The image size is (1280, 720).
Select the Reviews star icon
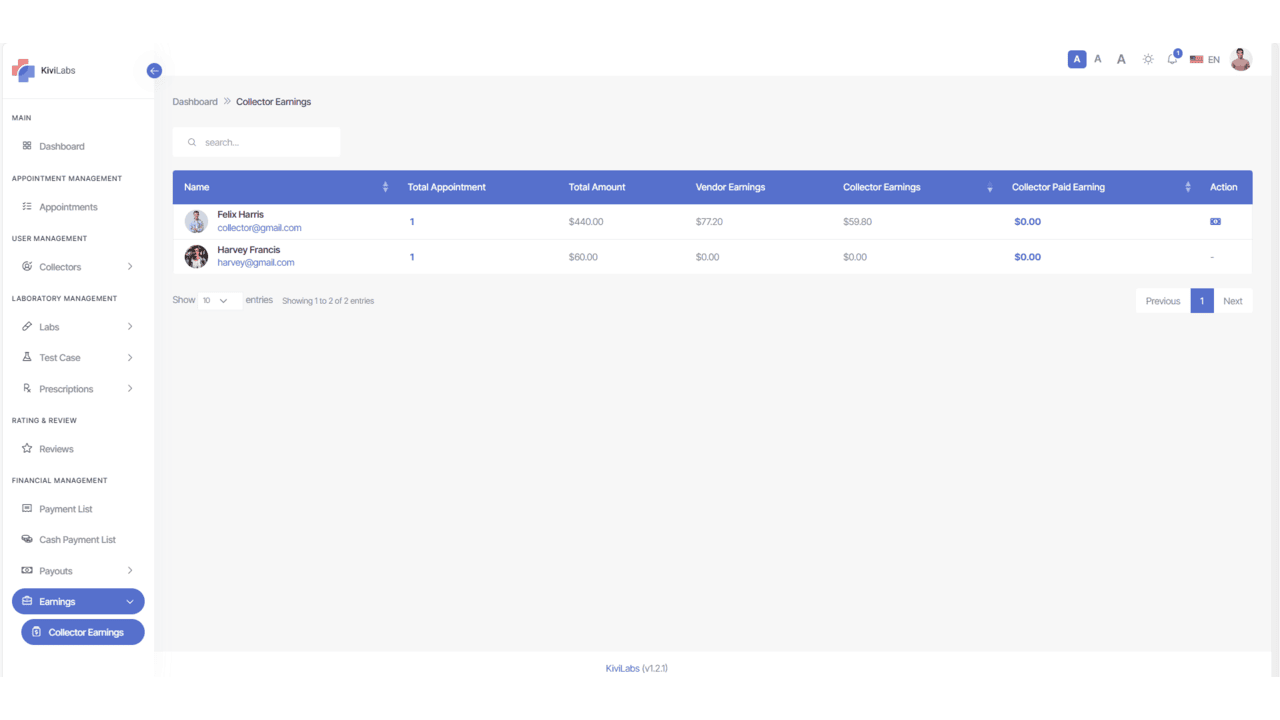[x=26, y=448]
